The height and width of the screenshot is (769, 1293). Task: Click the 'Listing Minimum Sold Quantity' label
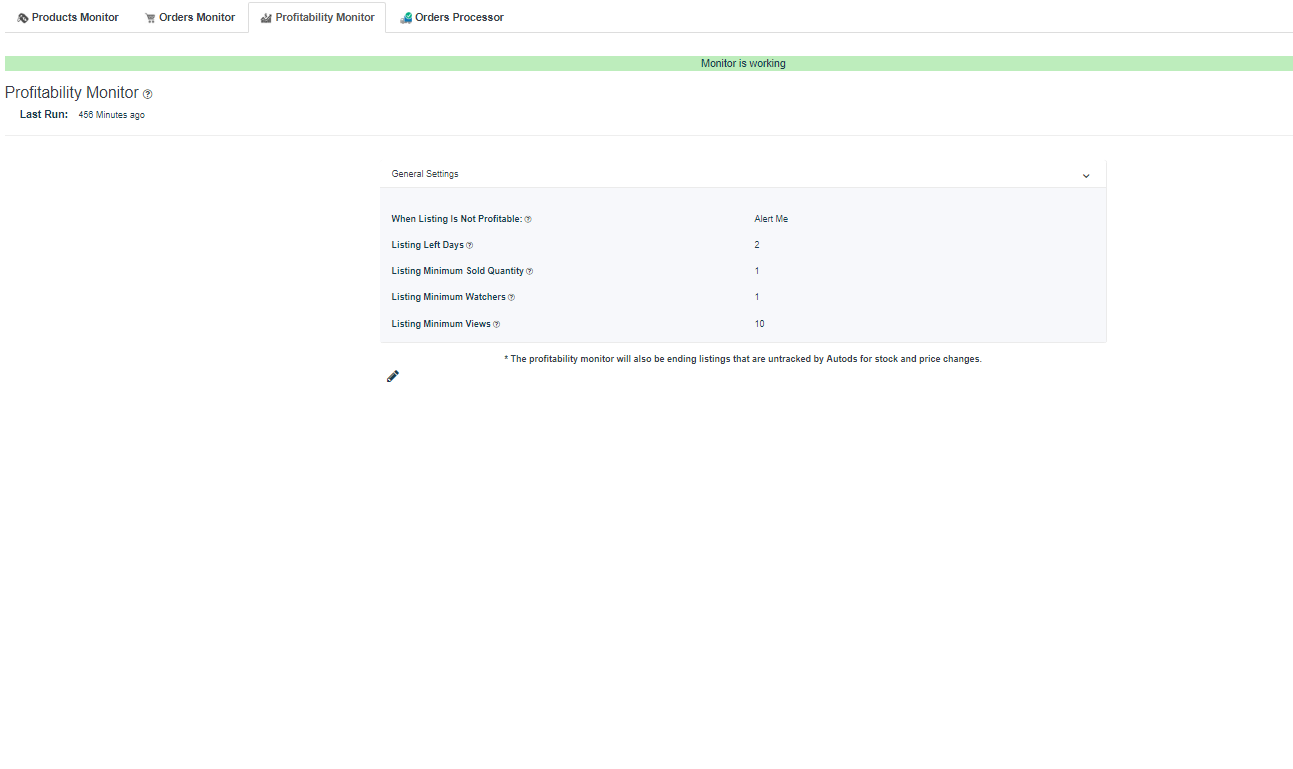click(458, 271)
